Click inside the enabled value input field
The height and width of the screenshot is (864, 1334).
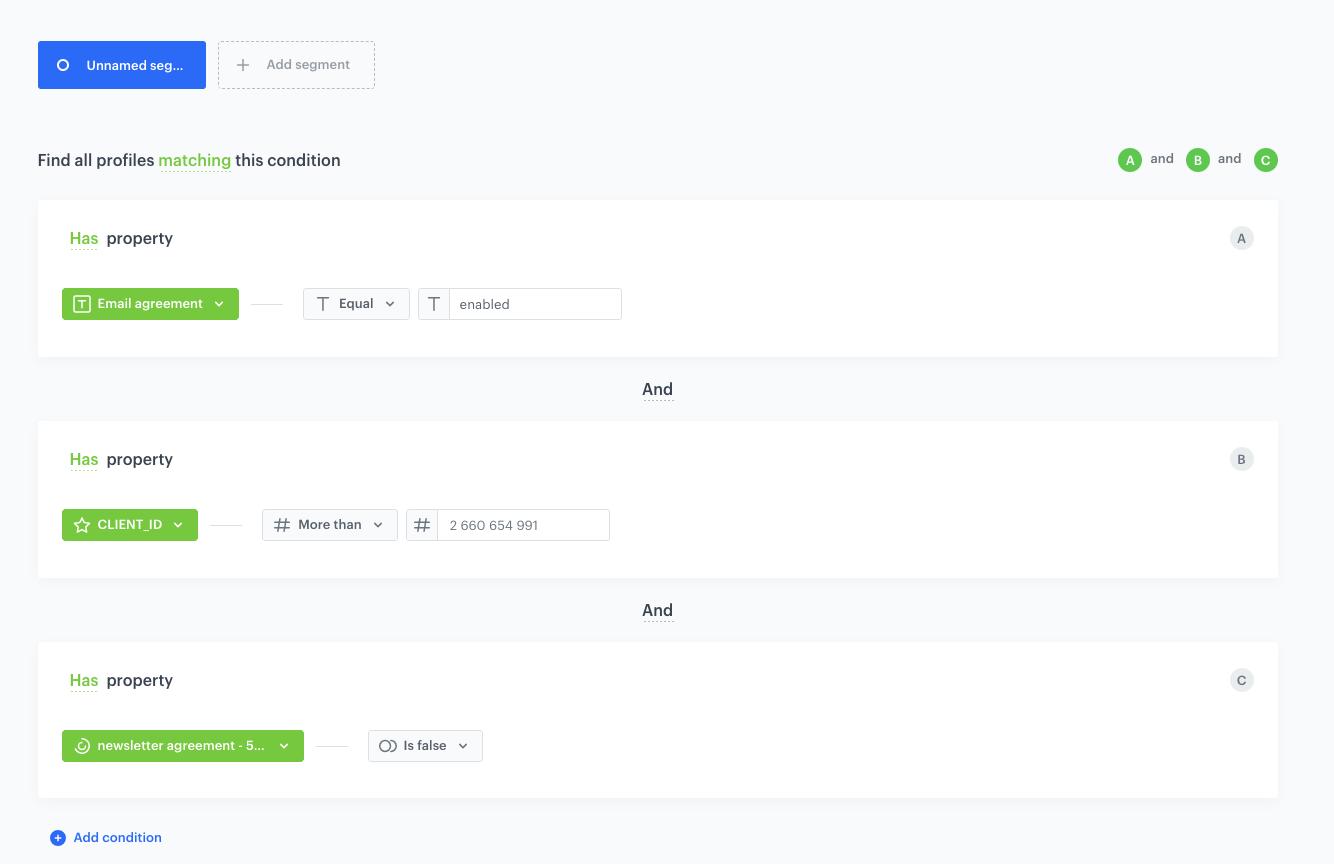(x=535, y=303)
